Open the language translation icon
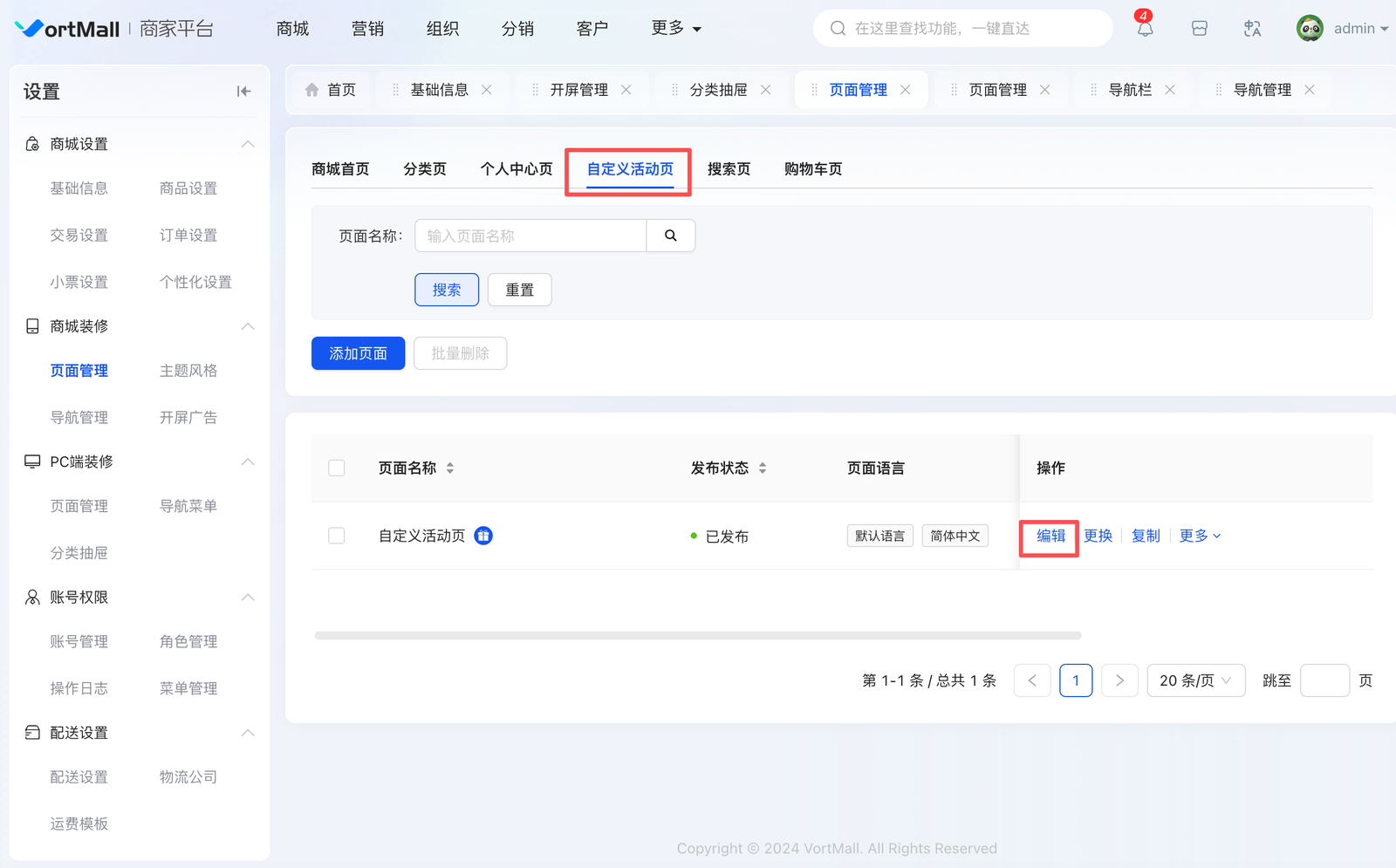The width and height of the screenshot is (1396, 868). tap(1252, 29)
